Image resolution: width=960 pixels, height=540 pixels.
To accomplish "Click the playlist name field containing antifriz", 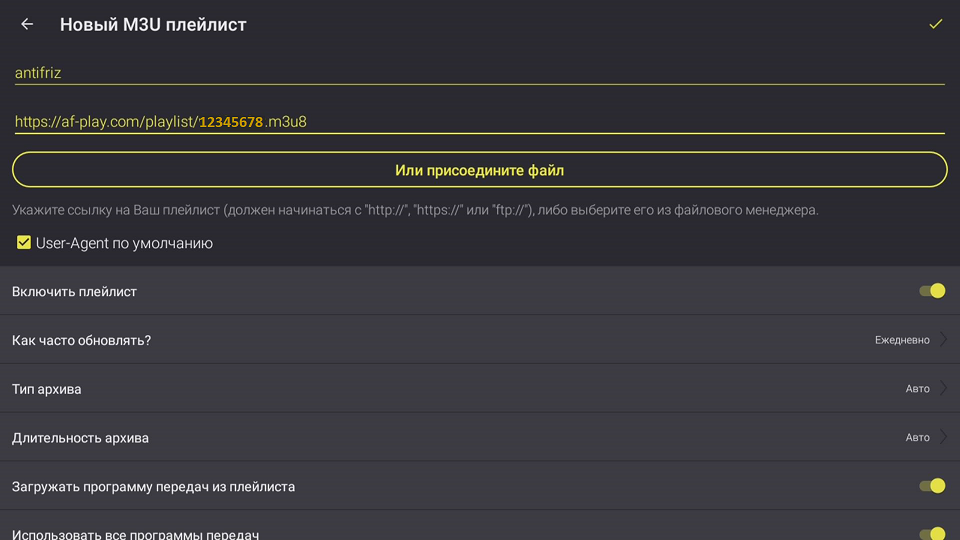I will (x=478, y=73).
